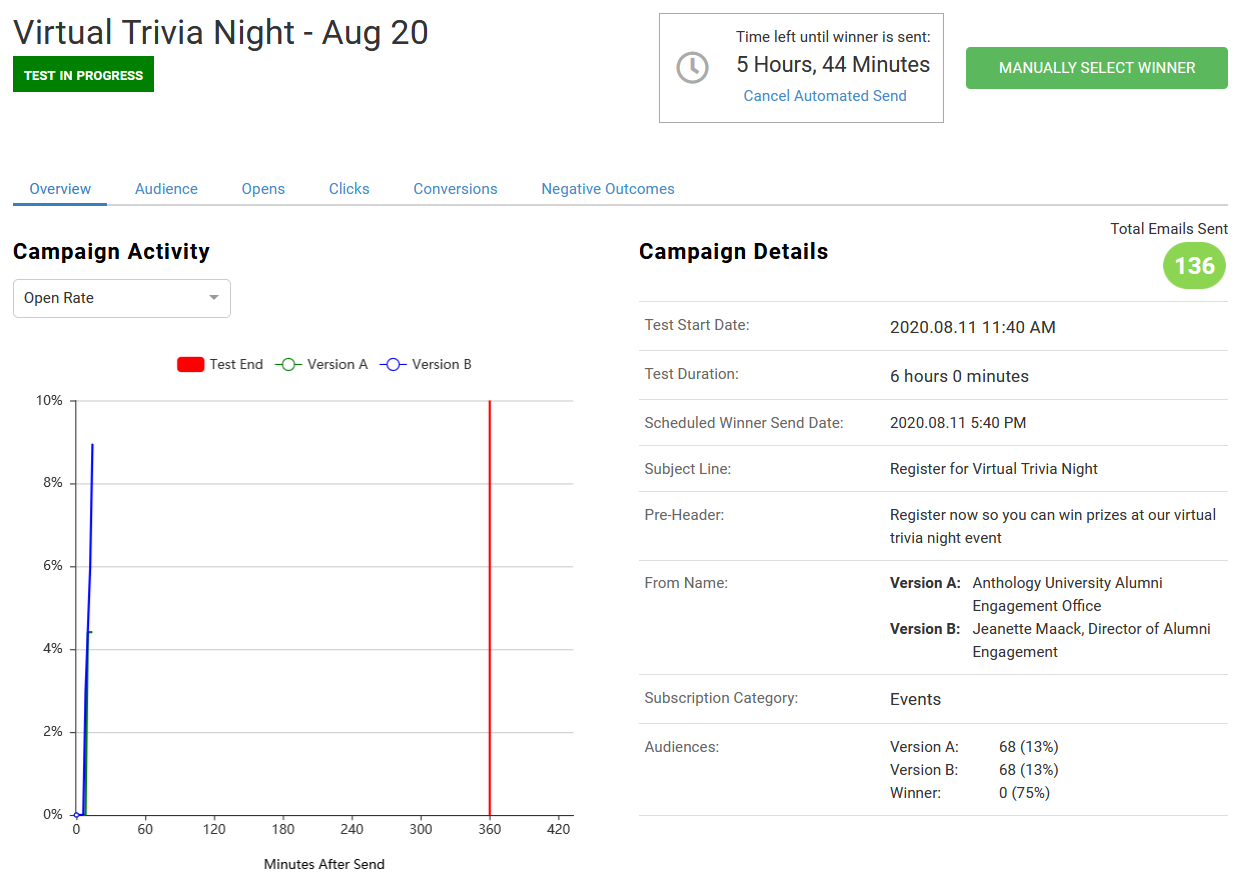This screenshot has height=879, width=1246.
Task: Click the red Test End line on chart
Action: point(489,600)
